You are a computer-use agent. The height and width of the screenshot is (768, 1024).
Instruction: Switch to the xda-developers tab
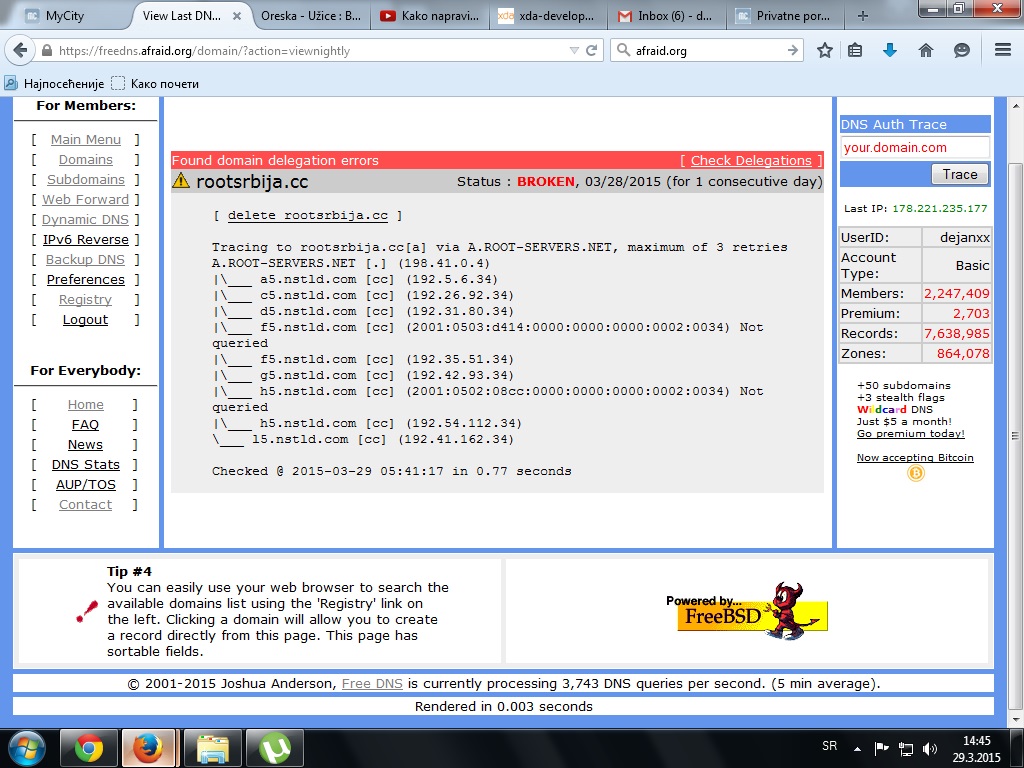click(547, 16)
